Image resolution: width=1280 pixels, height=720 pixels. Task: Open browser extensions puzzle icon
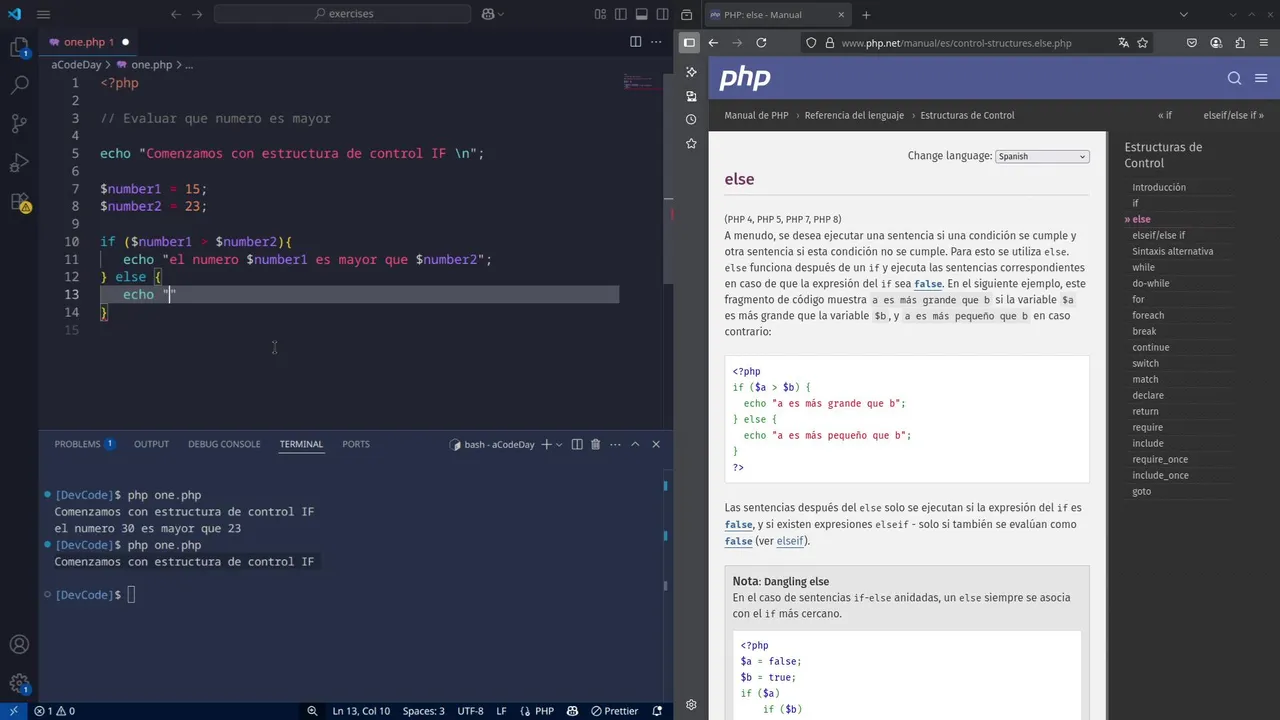[1240, 43]
